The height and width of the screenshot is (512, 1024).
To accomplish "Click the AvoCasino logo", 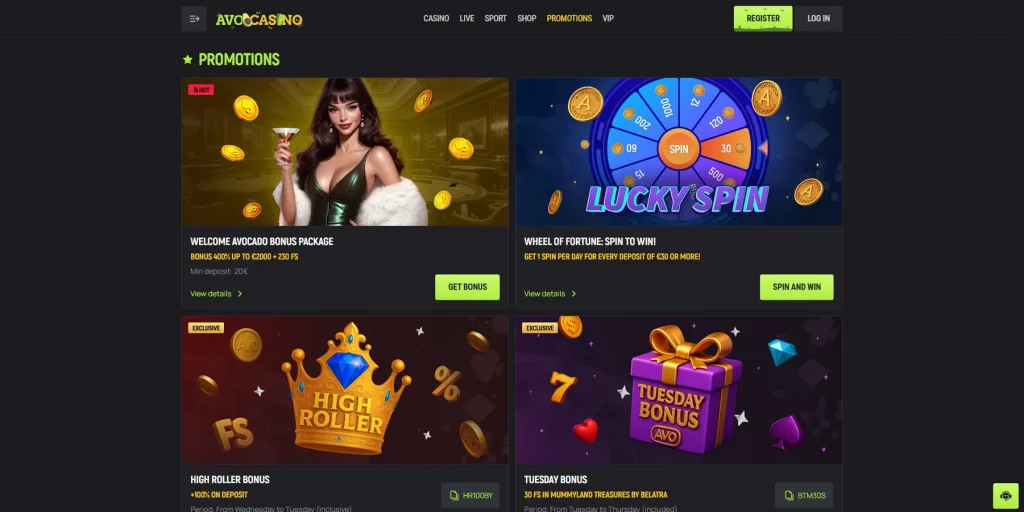I will [x=259, y=19].
